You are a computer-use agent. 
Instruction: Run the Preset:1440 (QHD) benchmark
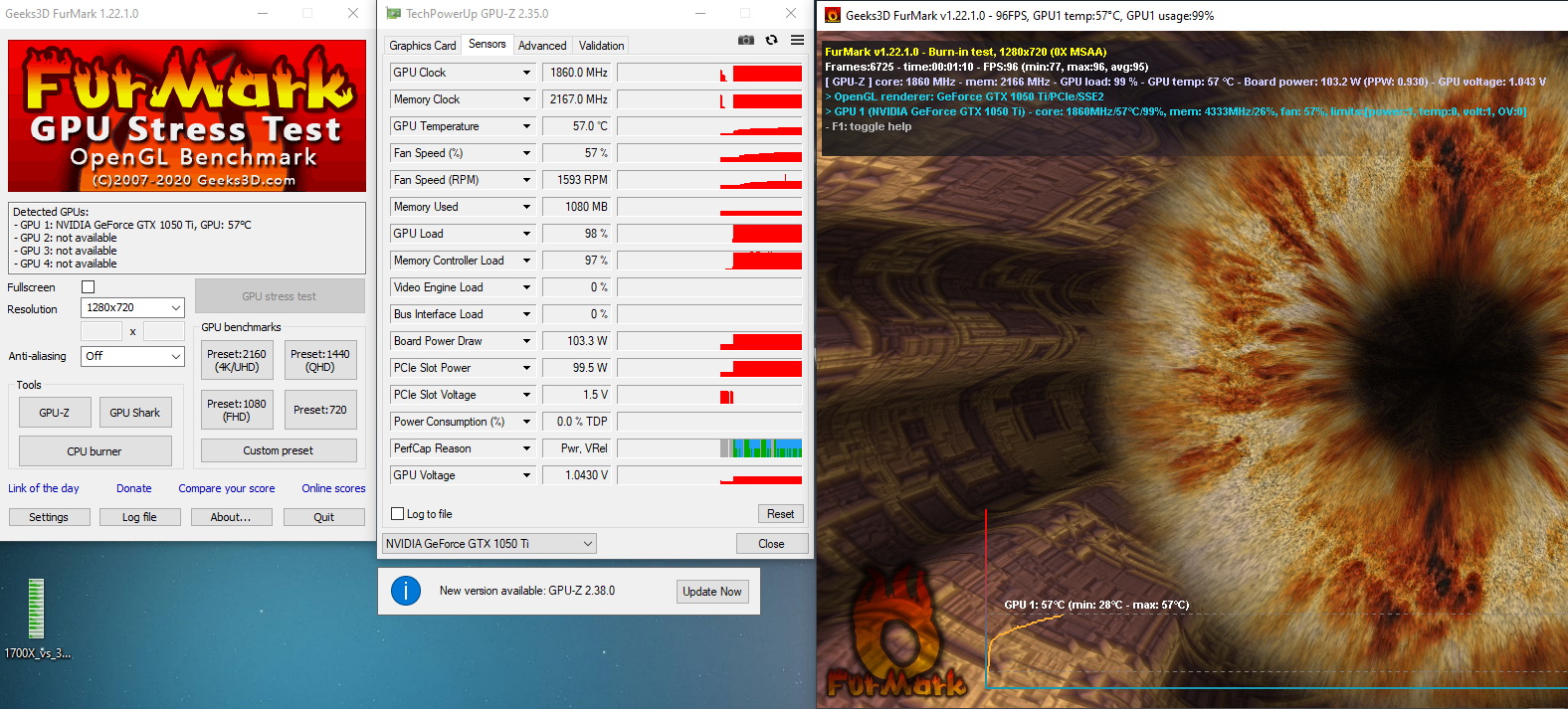320,361
